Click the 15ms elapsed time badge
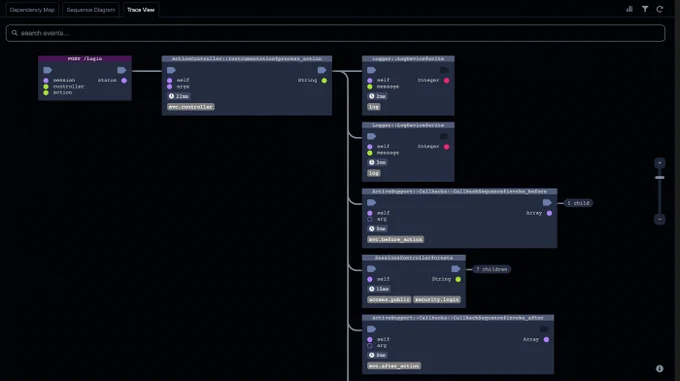The height and width of the screenshot is (381, 680). [x=379, y=289]
